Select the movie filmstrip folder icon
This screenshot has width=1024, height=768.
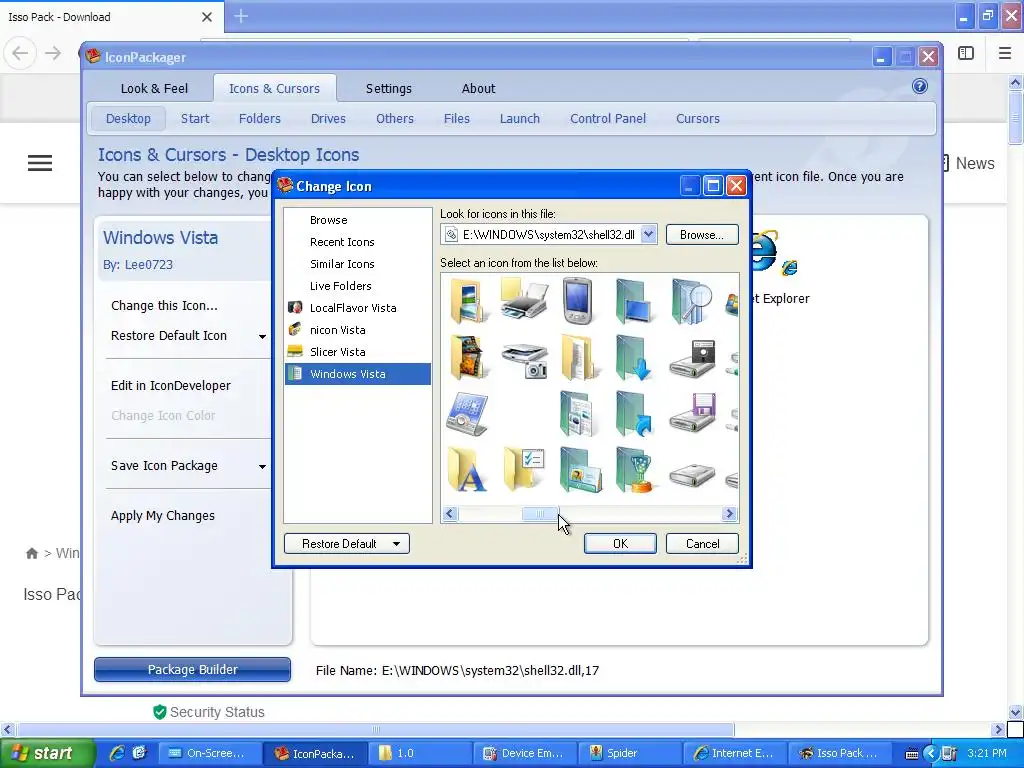468,358
